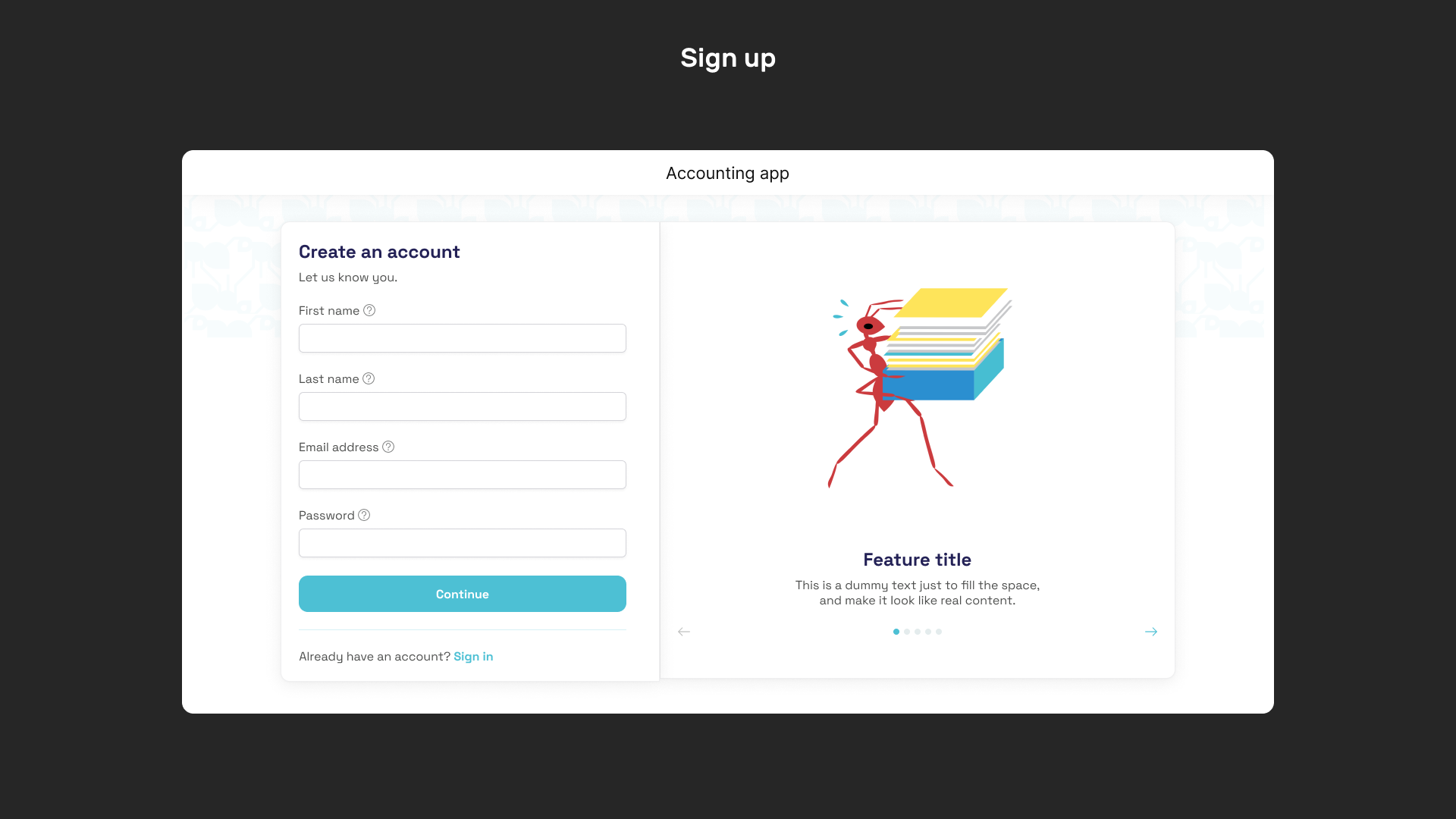
Task: Click the Accounting app header
Action: (727, 173)
